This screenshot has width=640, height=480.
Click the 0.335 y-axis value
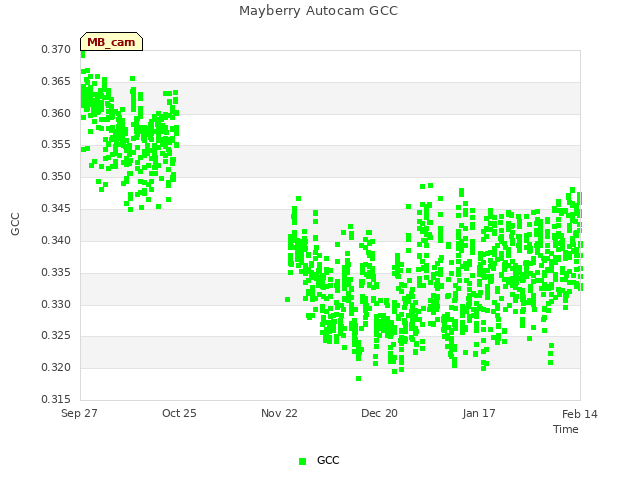click(x=56, y=272)
